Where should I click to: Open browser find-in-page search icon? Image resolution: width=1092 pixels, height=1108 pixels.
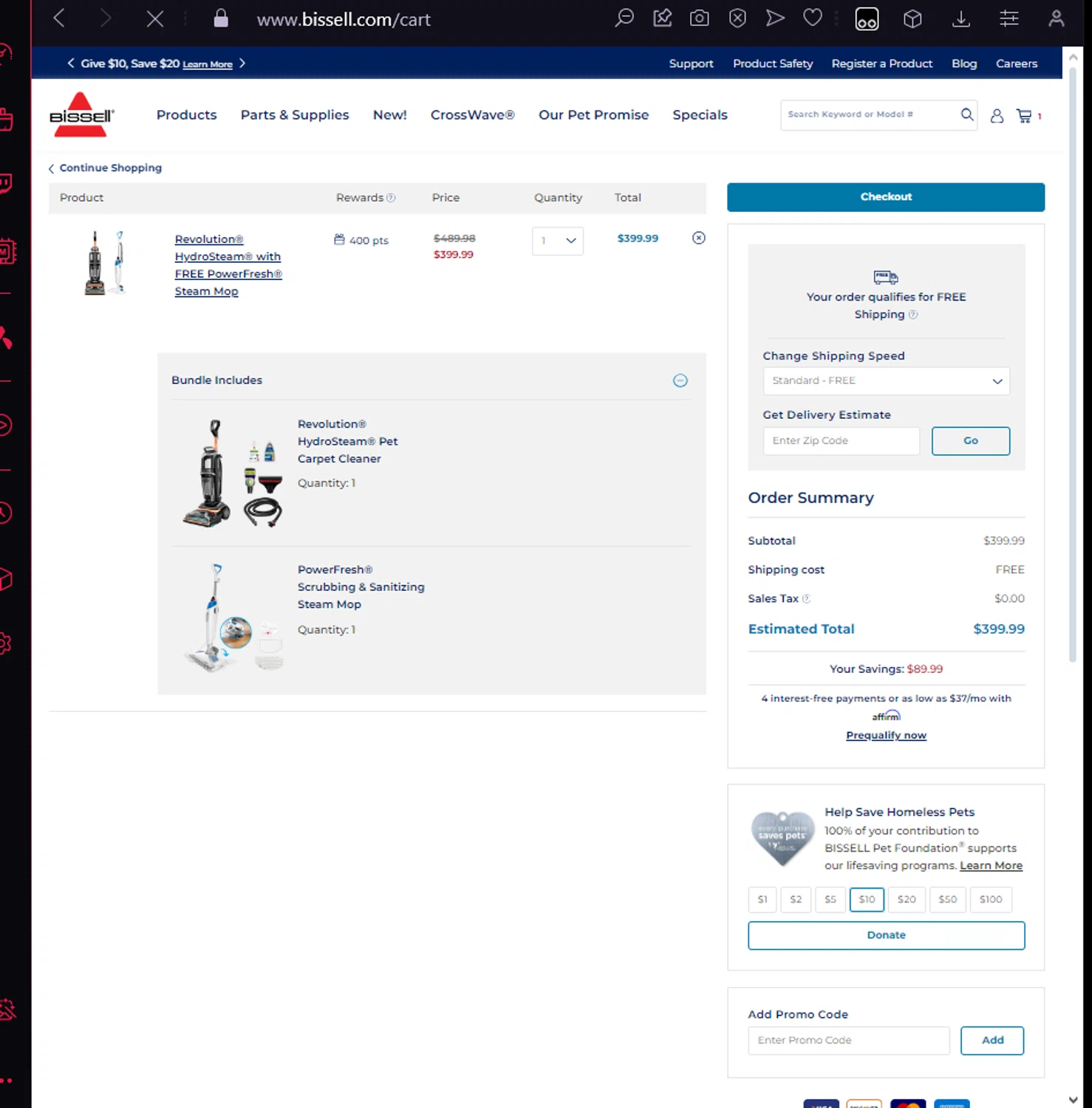pos(624,18)
